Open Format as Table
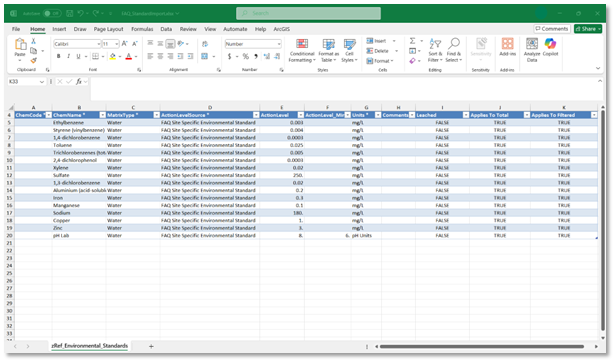 point(328,51)
